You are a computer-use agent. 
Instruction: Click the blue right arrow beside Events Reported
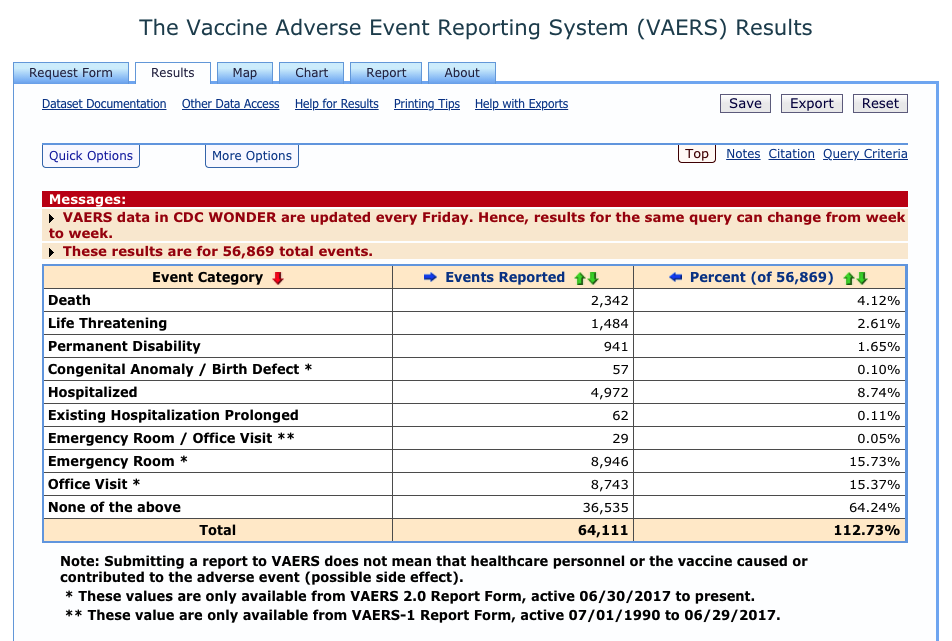coord(430,277)
